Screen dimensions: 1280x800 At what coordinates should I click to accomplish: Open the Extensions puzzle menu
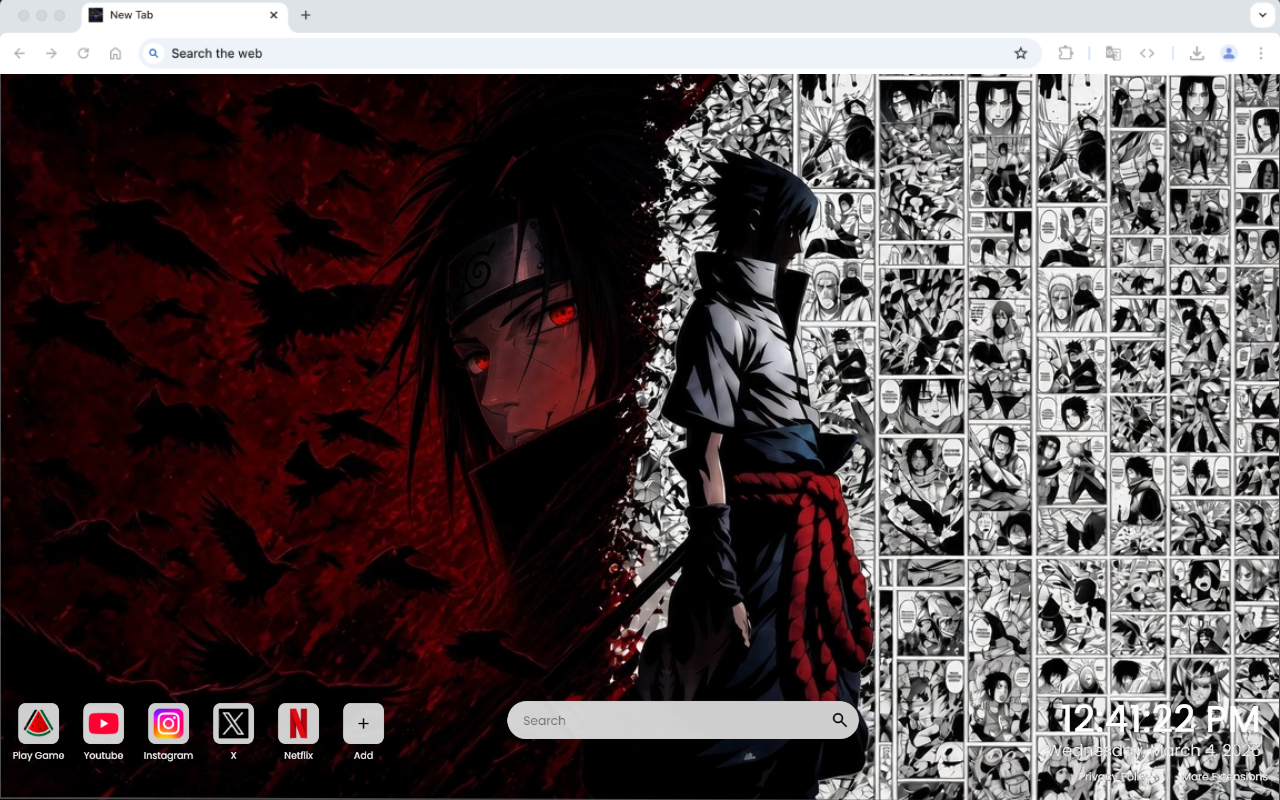coord(1066,53)
